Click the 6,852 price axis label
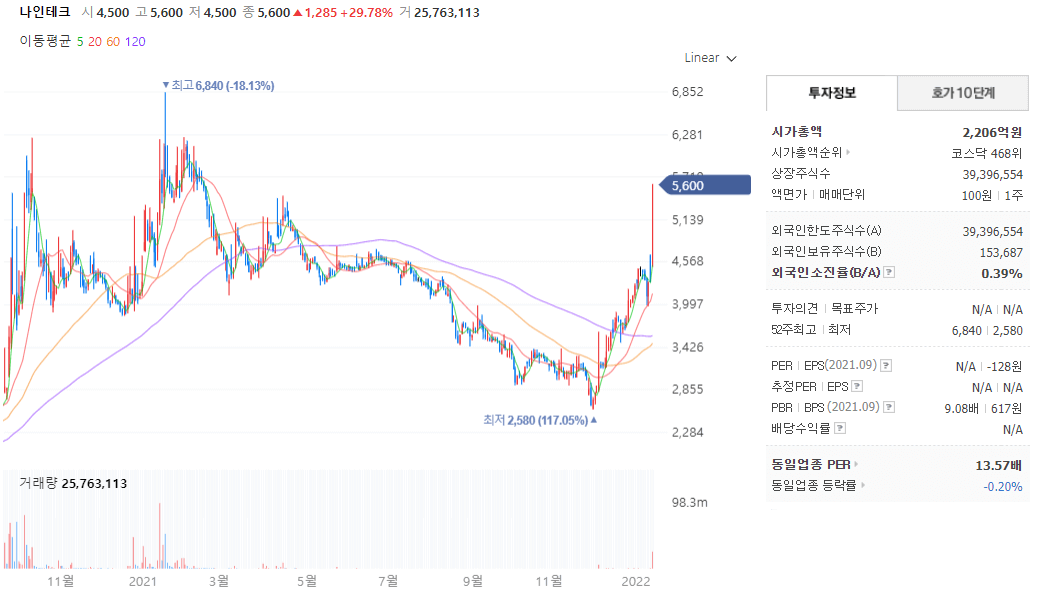1038x596 pixels. (687, 92)
